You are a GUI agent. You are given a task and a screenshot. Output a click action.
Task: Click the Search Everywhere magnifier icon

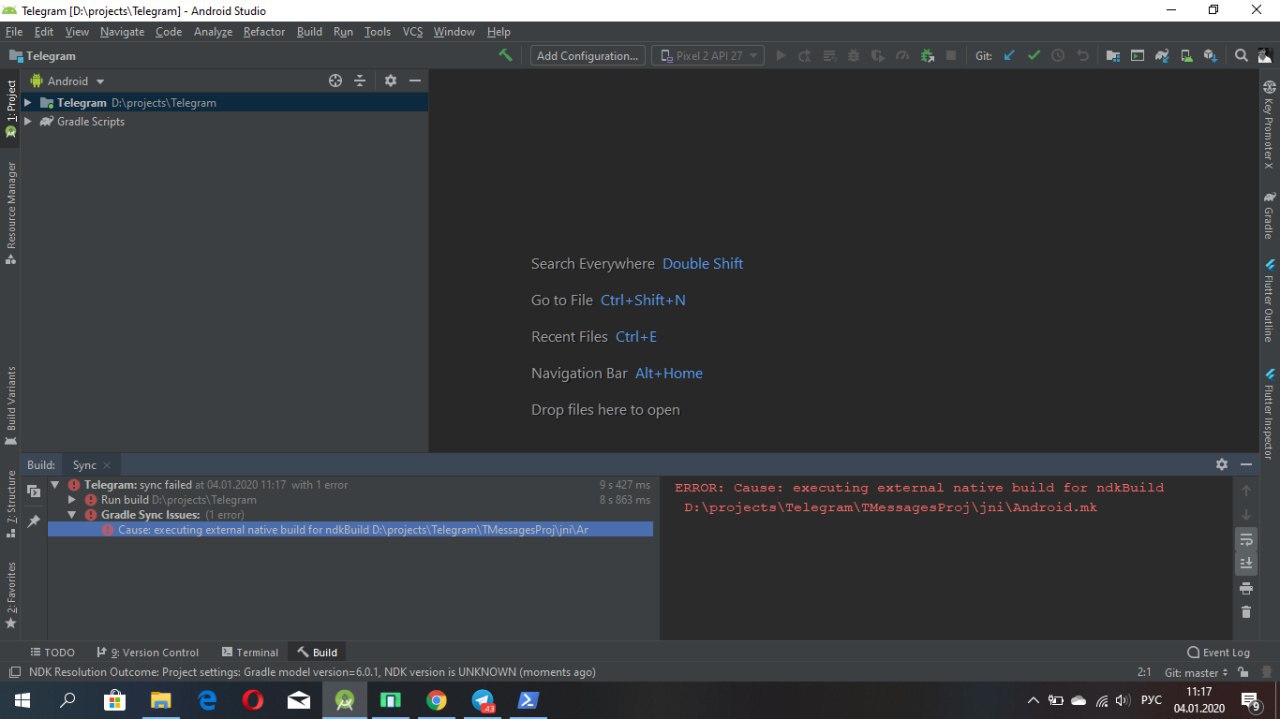[1241, 56]
